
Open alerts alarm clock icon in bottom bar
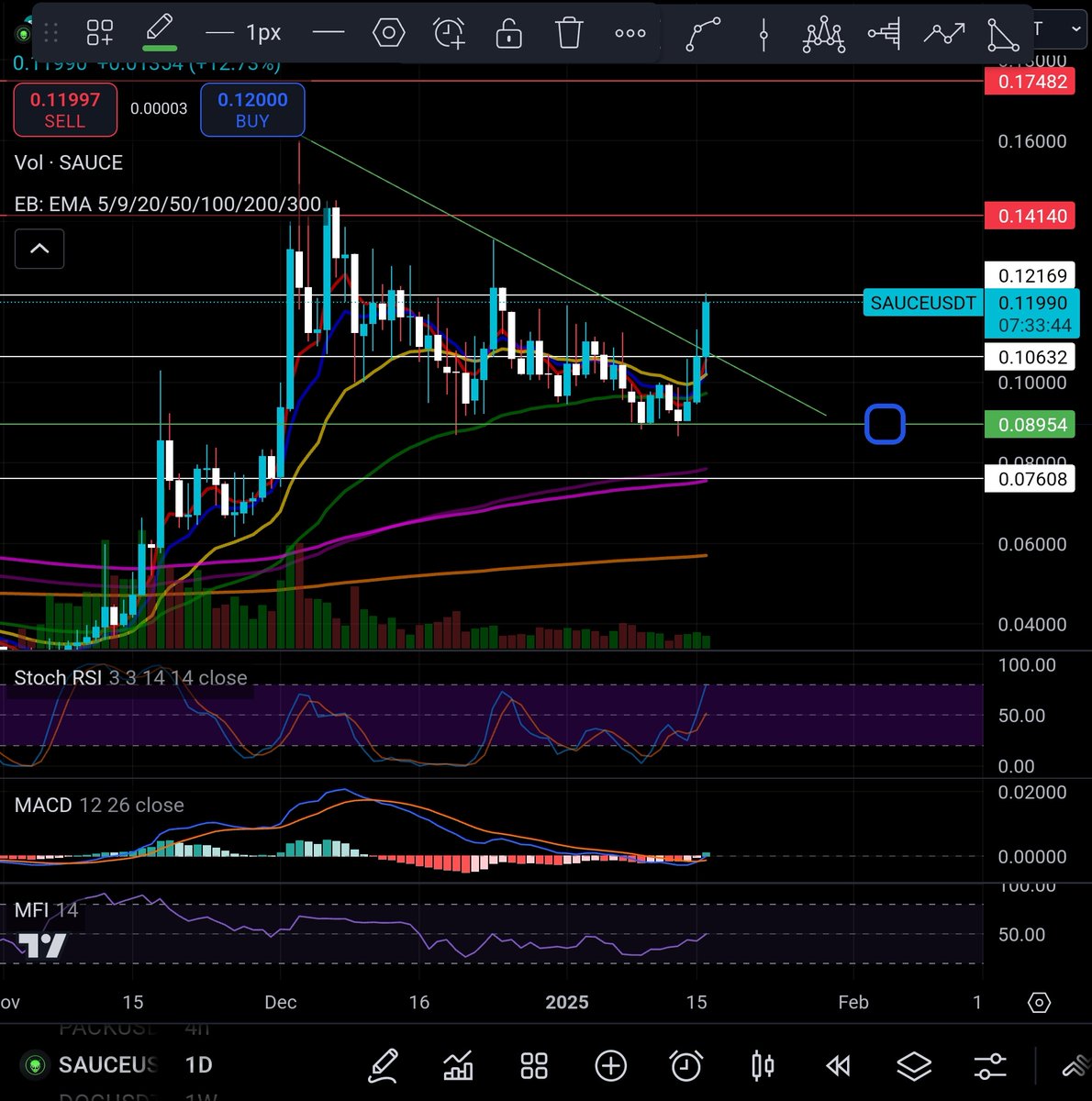click(686, 1065)
